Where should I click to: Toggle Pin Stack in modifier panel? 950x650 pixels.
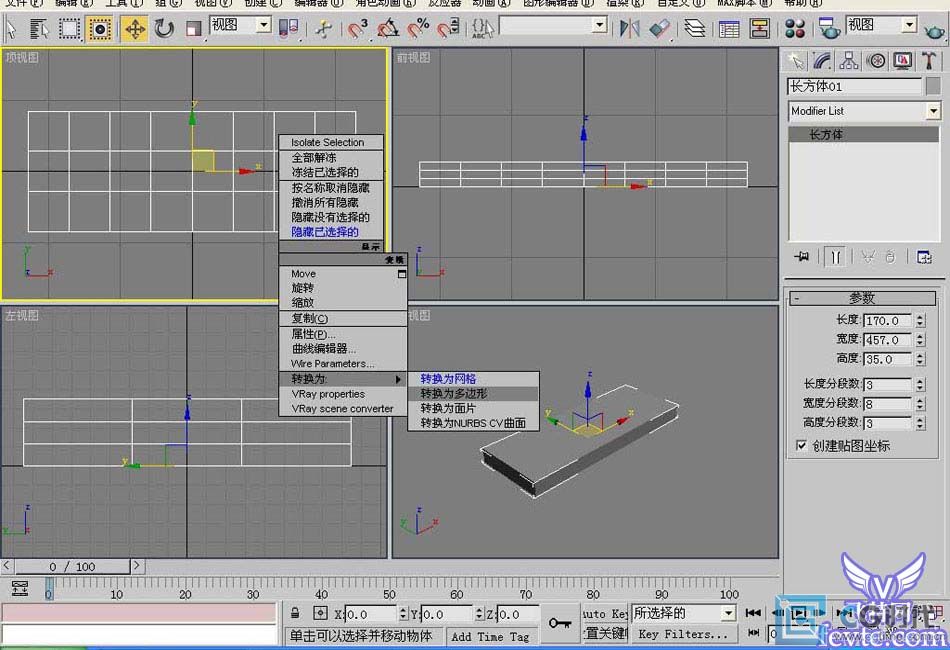click(x=802, y=257)
